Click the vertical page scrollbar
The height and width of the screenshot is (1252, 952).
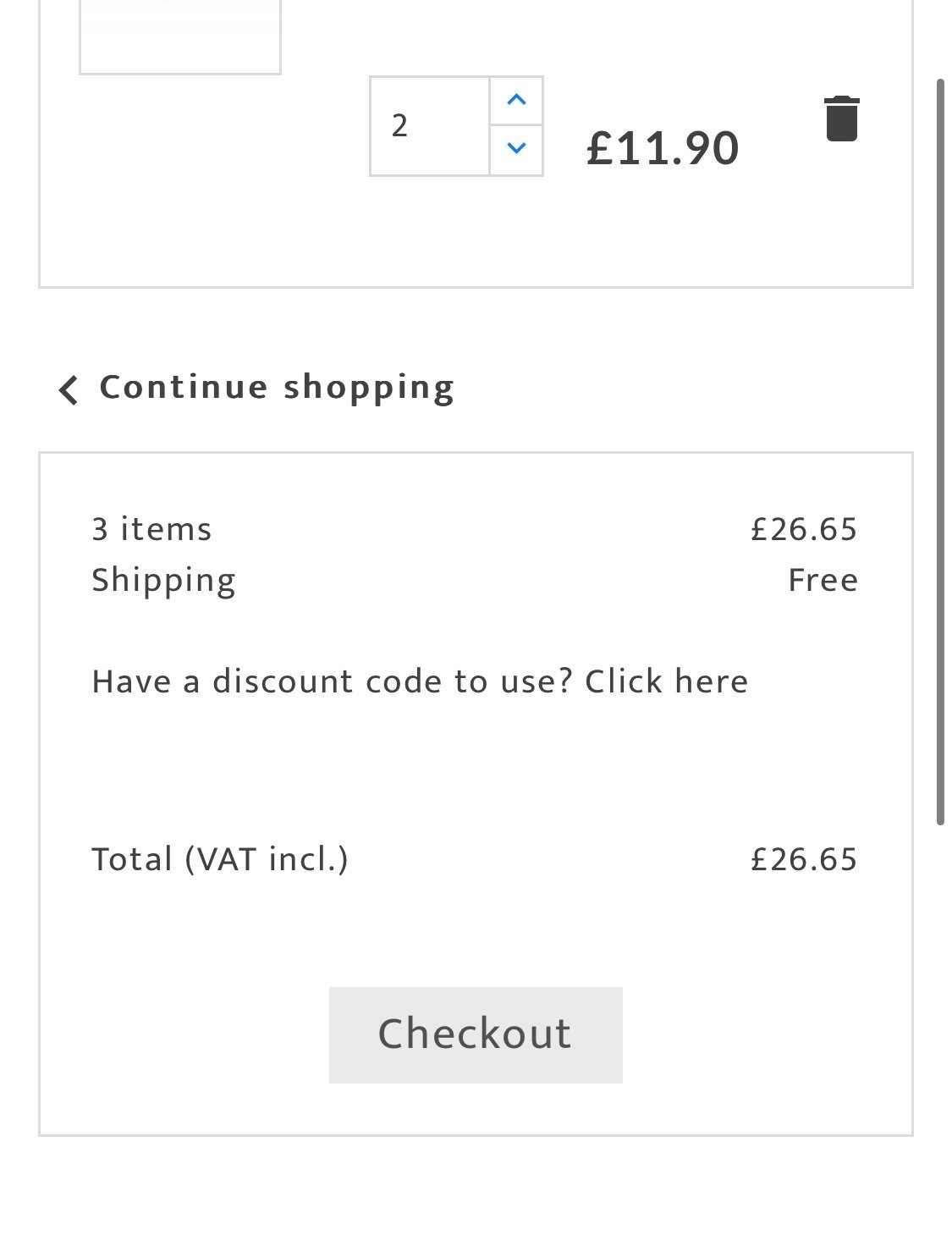pyautogui.click(x=939, y=450)
